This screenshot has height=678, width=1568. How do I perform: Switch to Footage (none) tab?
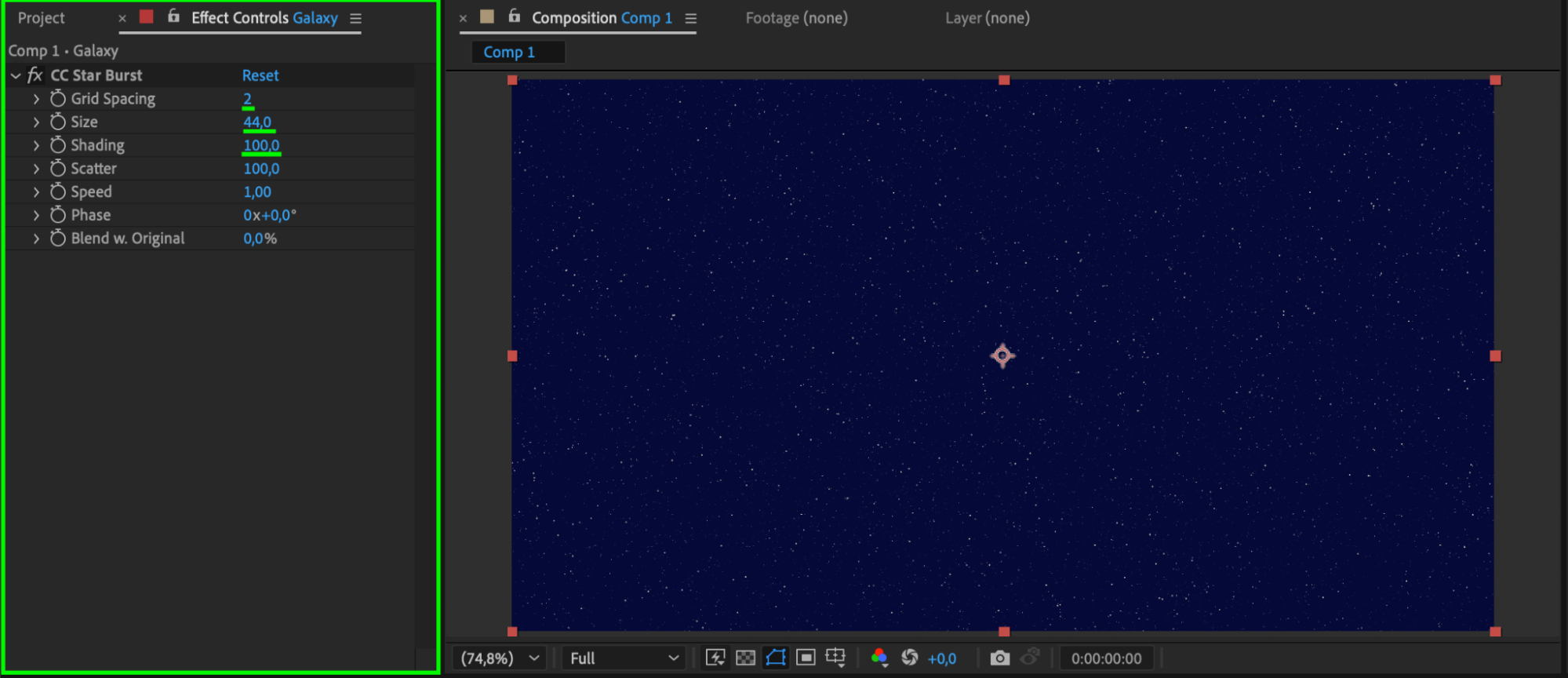[796, 18]
